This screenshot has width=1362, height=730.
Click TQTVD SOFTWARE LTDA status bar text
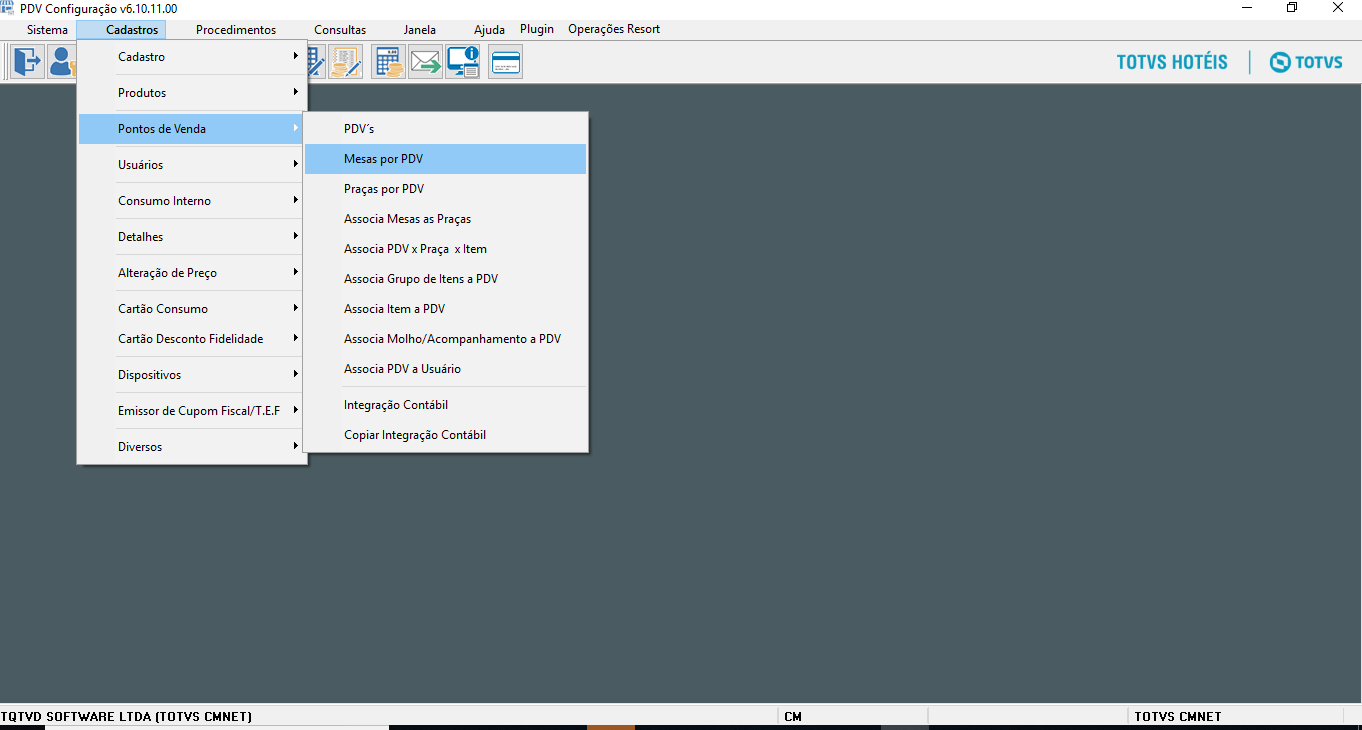tap(126, 716)
